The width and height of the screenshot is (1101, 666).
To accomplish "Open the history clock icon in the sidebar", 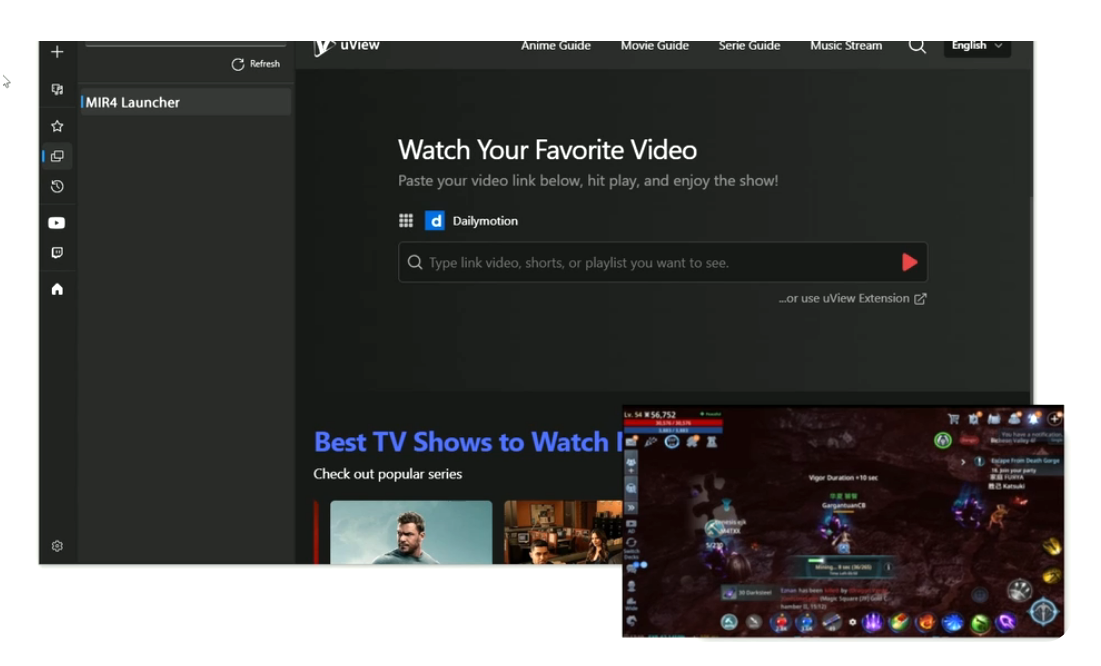I will pyautogui.click(x=57, y=182).
